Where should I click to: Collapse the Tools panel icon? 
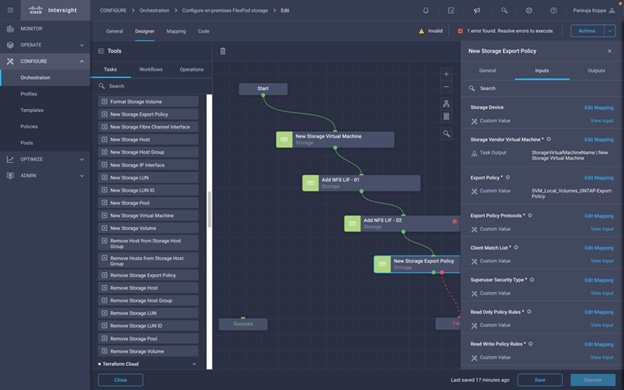click(101, 51)
